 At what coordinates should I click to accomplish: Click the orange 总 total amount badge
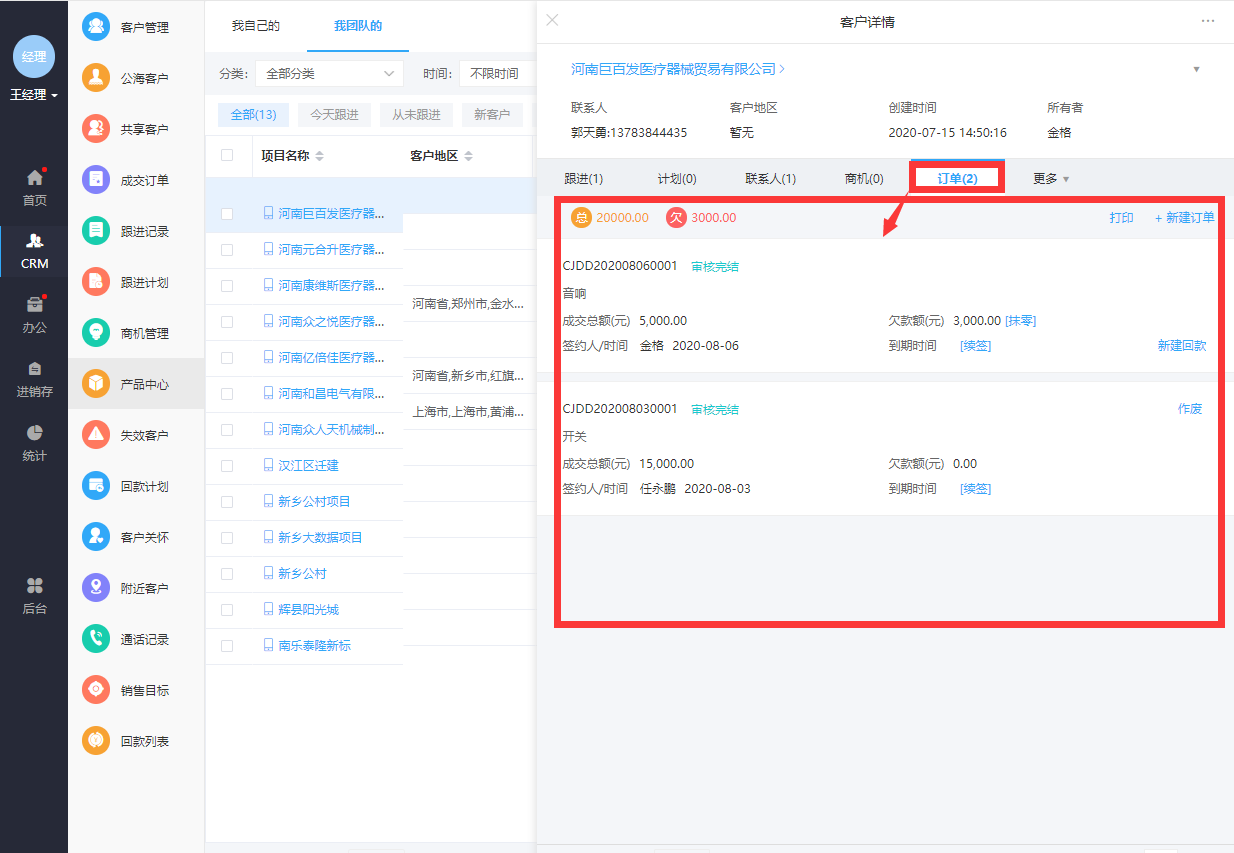580,217
